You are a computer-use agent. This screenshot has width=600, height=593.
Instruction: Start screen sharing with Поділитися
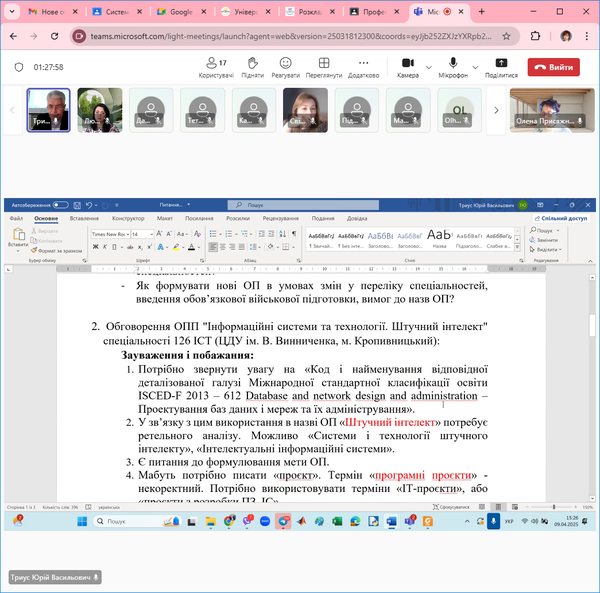501,66
